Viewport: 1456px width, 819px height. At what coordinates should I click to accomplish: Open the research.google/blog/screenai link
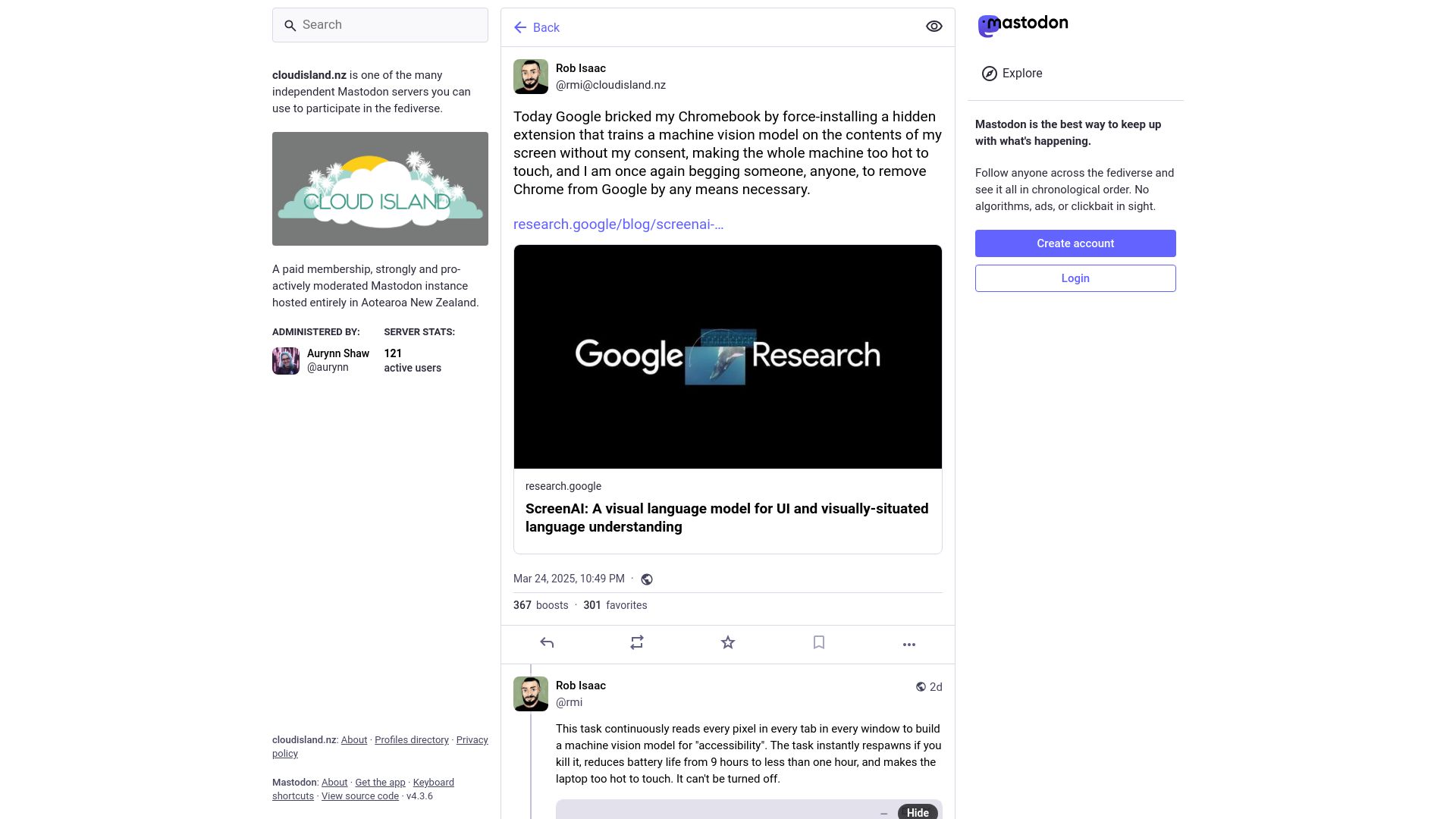[618, 224]
